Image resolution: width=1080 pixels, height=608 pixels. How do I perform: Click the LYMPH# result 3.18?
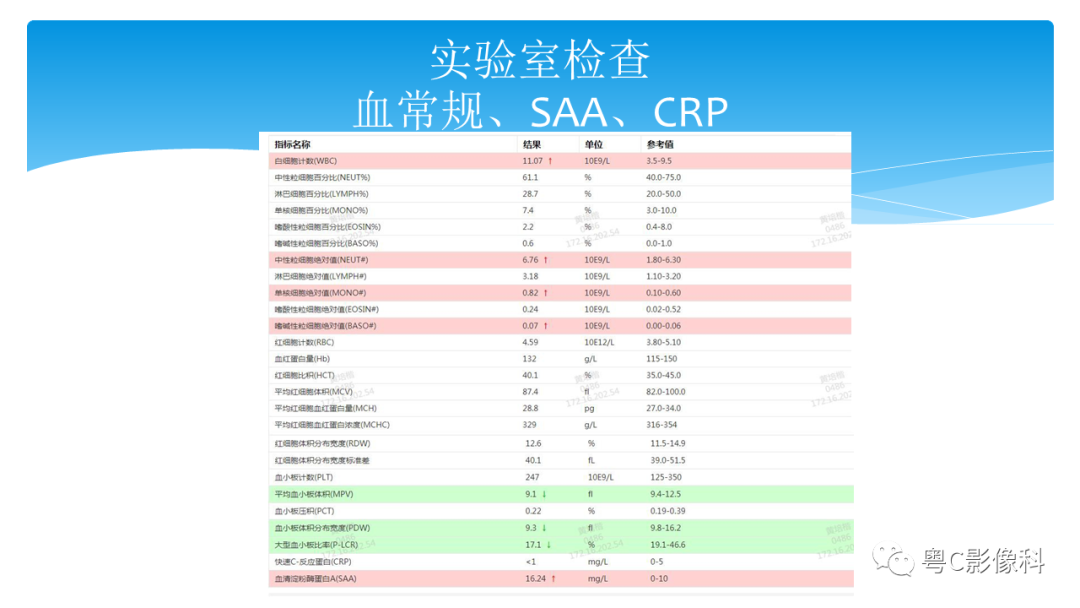pyautogui.click(x=530, y=277)
